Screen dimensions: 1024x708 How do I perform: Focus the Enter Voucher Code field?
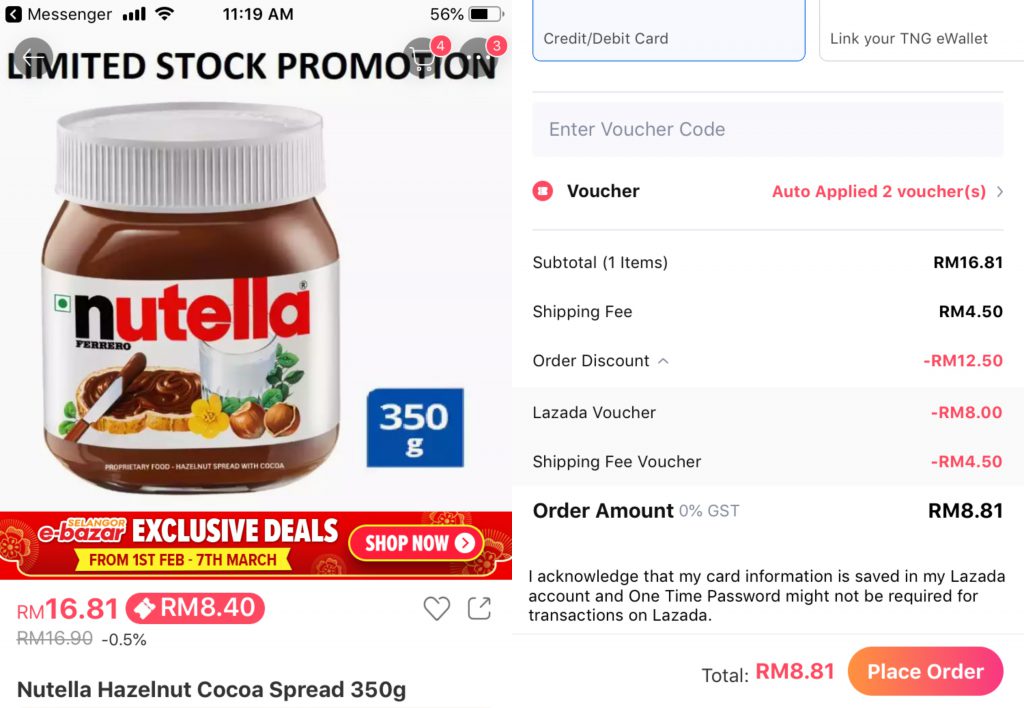(767, 129)
